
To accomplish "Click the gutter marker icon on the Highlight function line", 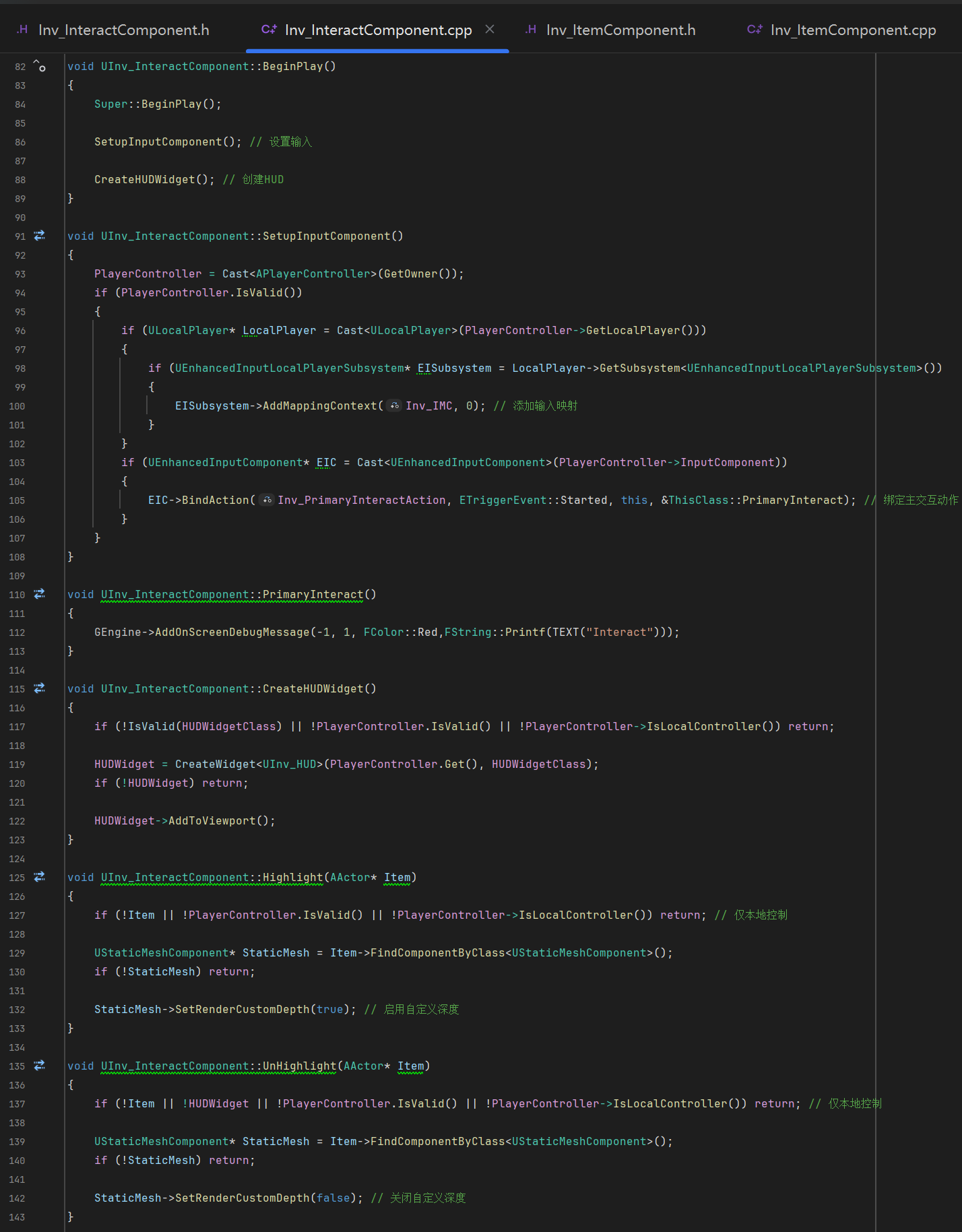I will point(40,877).
